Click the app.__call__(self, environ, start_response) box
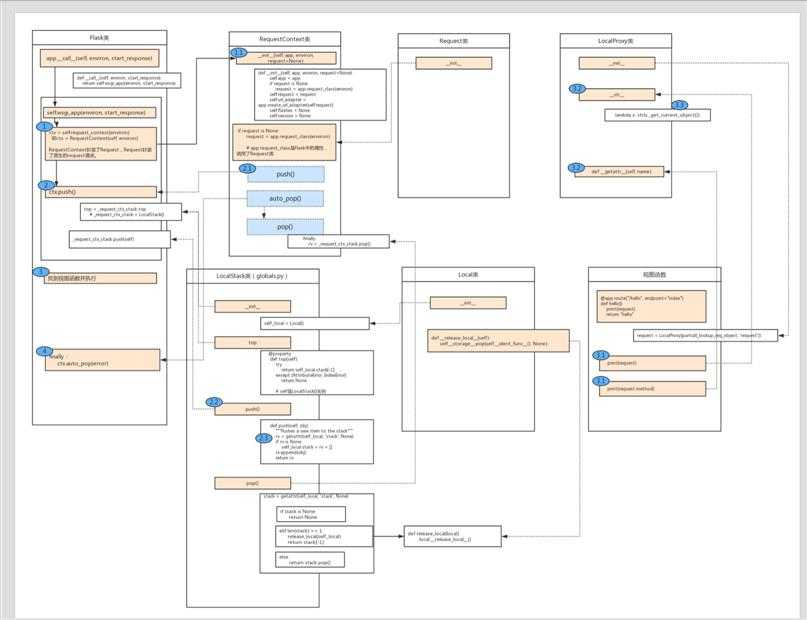This screenshot has width=807, height=620. click(x=99, y=58)
